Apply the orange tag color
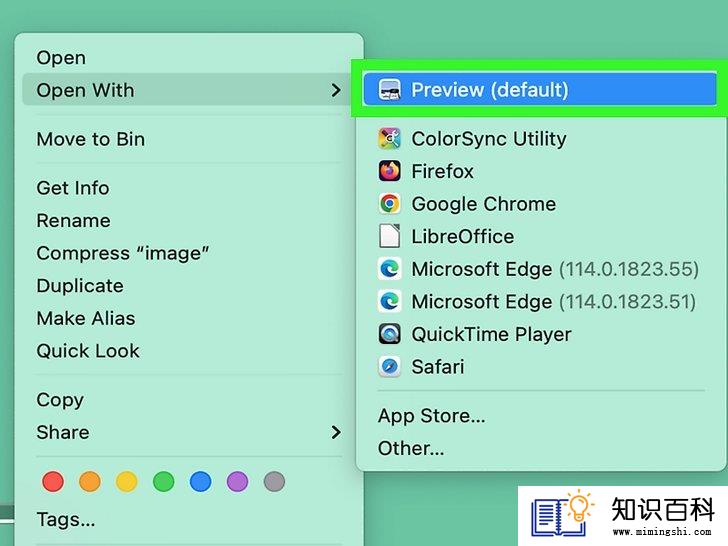This screenshot has height=546, width=728. pos(90,481)
